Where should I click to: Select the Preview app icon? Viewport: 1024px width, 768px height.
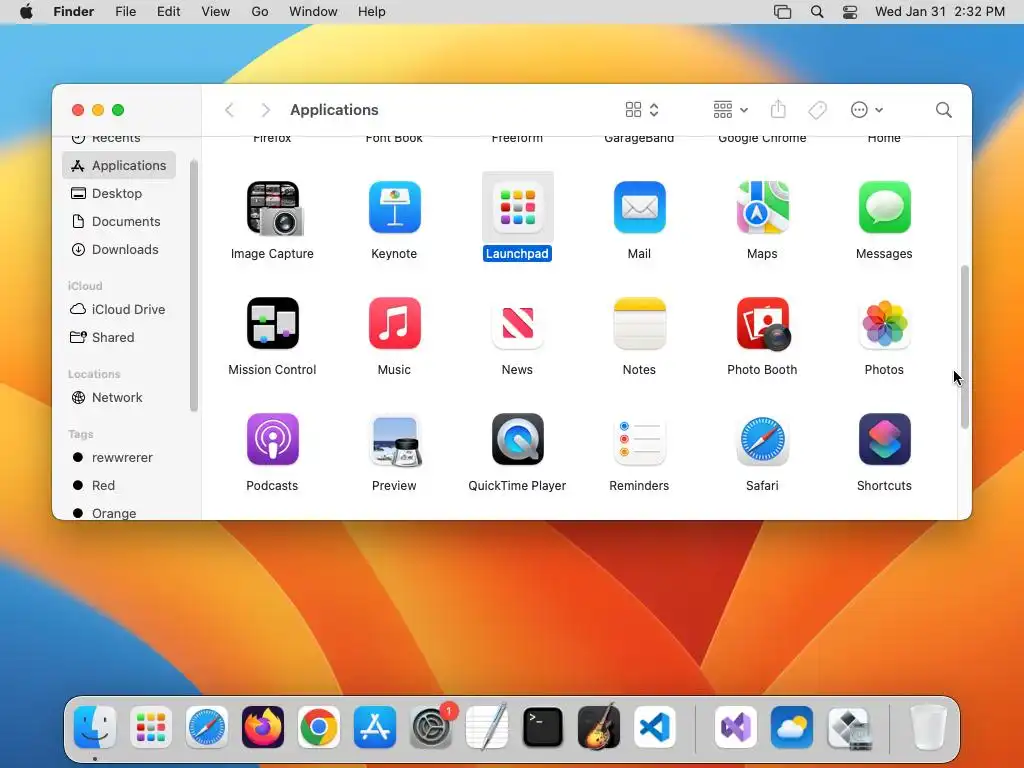pos(396,441)
